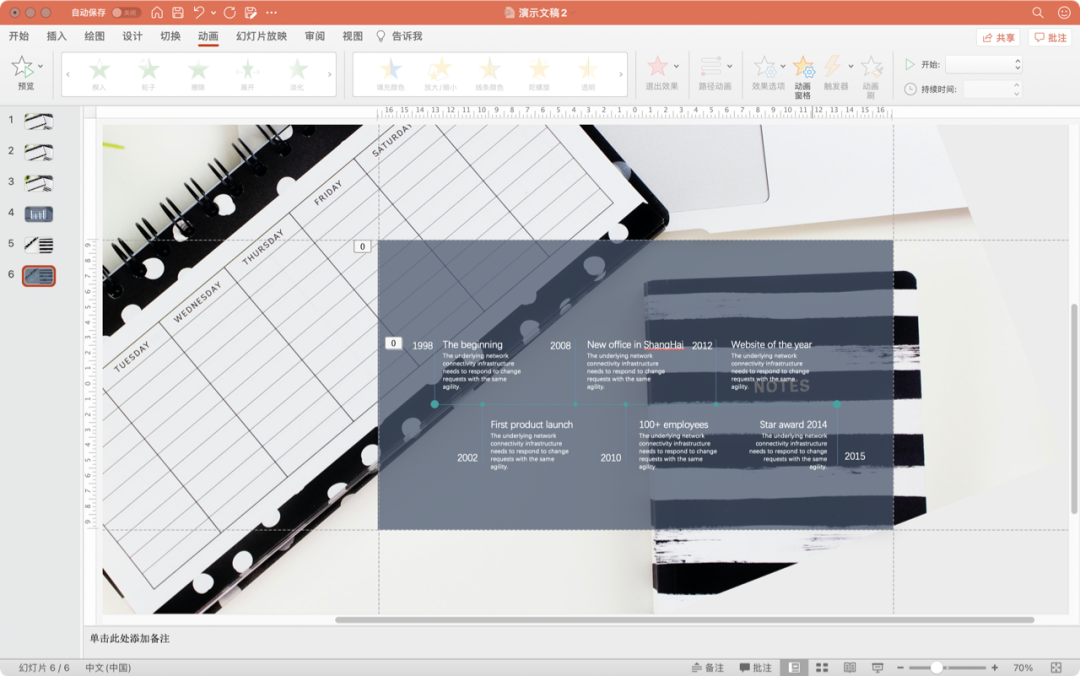Select the 轮子 entrance effect
The image size is (1080, 676).
click(x=149, y=74)
